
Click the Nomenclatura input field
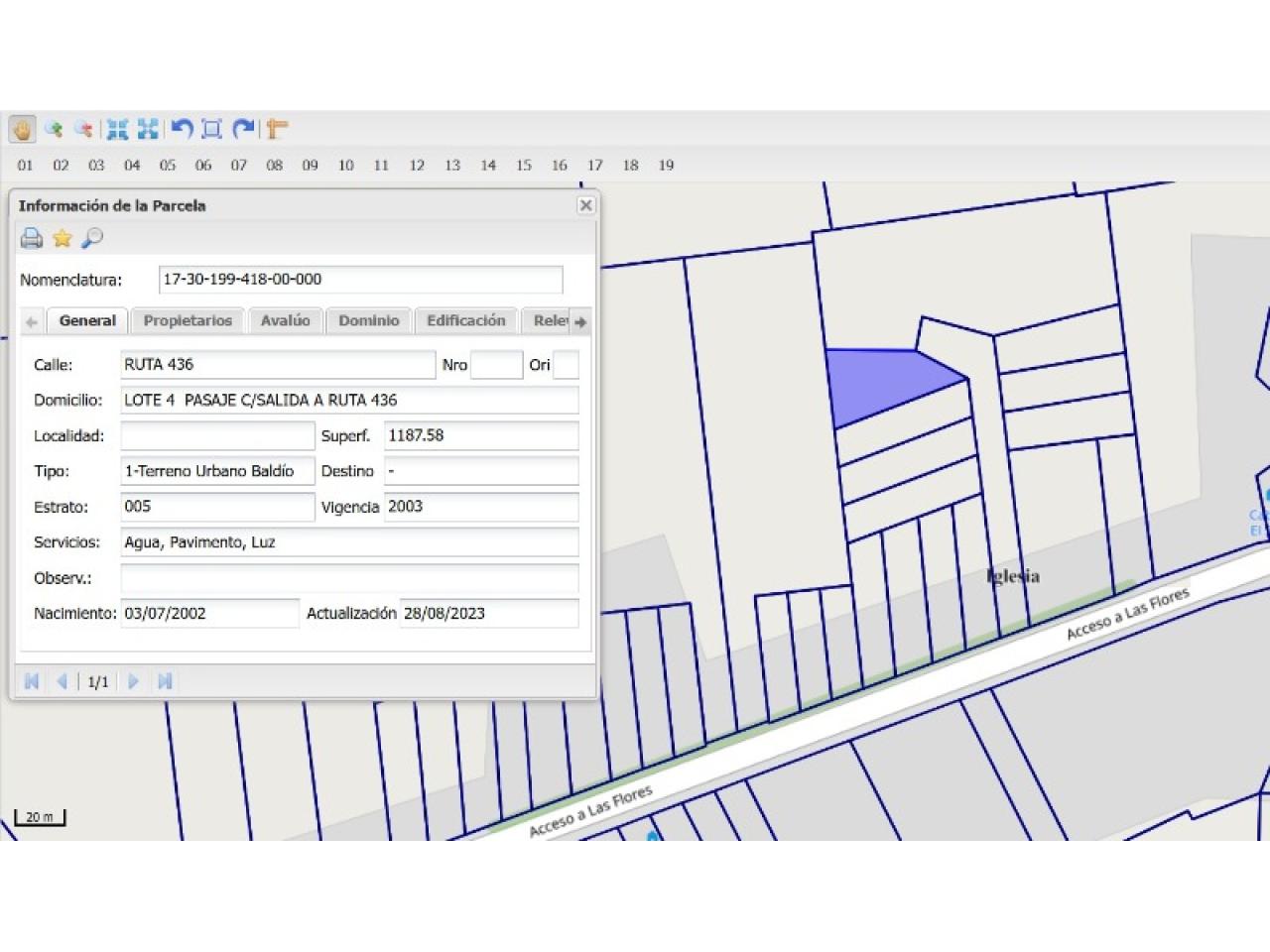coord(360,280)
